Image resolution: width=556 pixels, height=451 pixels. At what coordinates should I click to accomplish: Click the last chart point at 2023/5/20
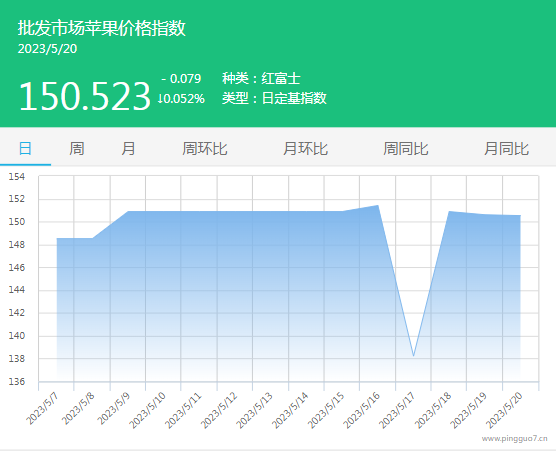coord(520,215)
